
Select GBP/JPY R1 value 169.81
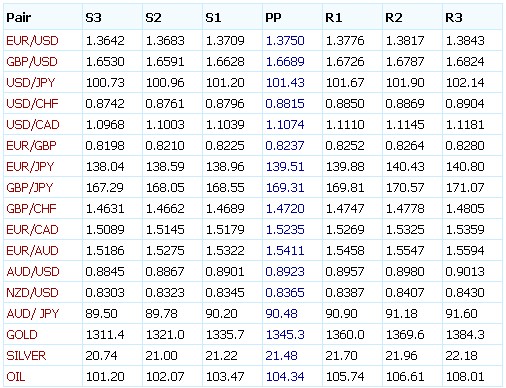coord(345,188)
